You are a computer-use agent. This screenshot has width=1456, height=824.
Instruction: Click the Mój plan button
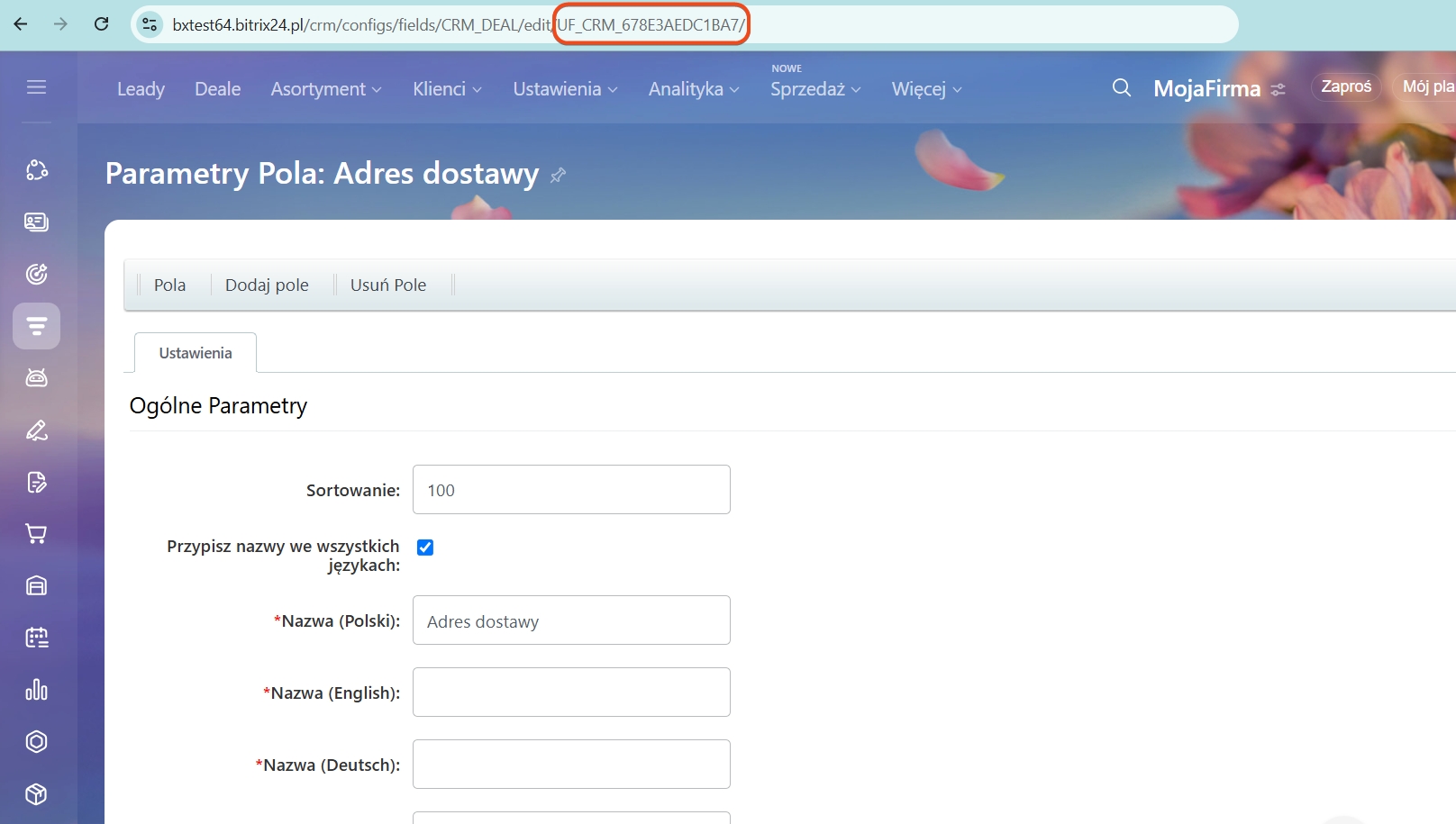click(x=1425, y=86)
